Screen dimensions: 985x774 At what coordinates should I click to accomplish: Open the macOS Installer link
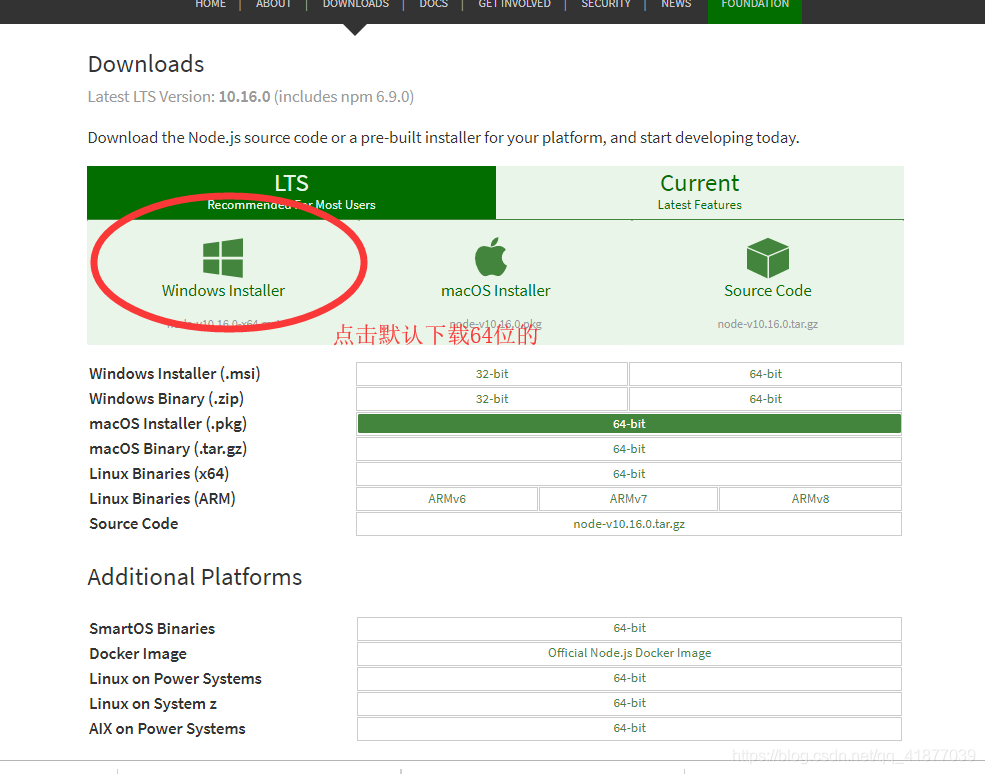496,290
